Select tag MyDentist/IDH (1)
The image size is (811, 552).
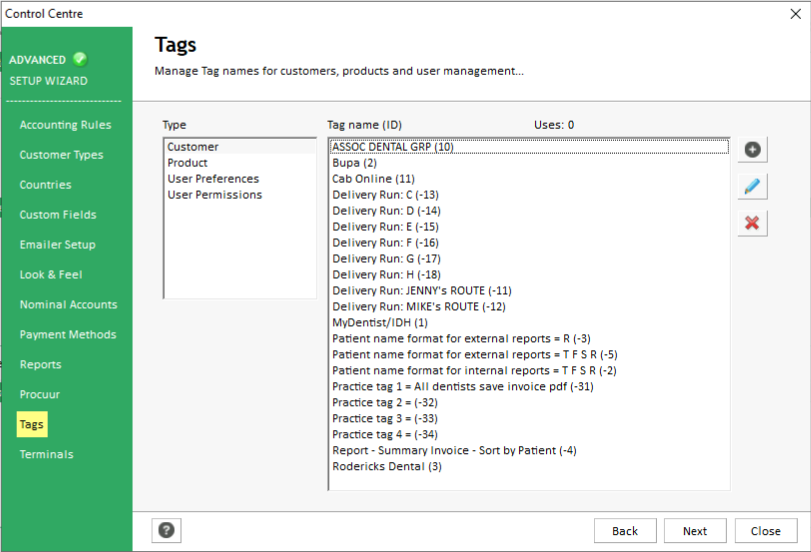529,323
